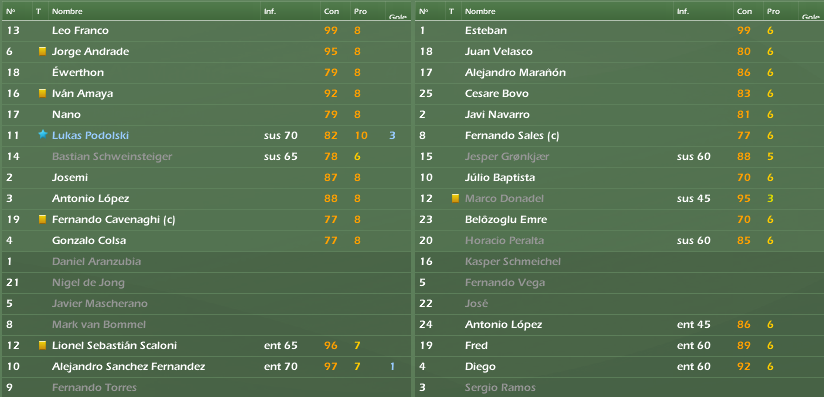Click the T column header in left table
The image size is (824, 397).
[x=38, y=11]
